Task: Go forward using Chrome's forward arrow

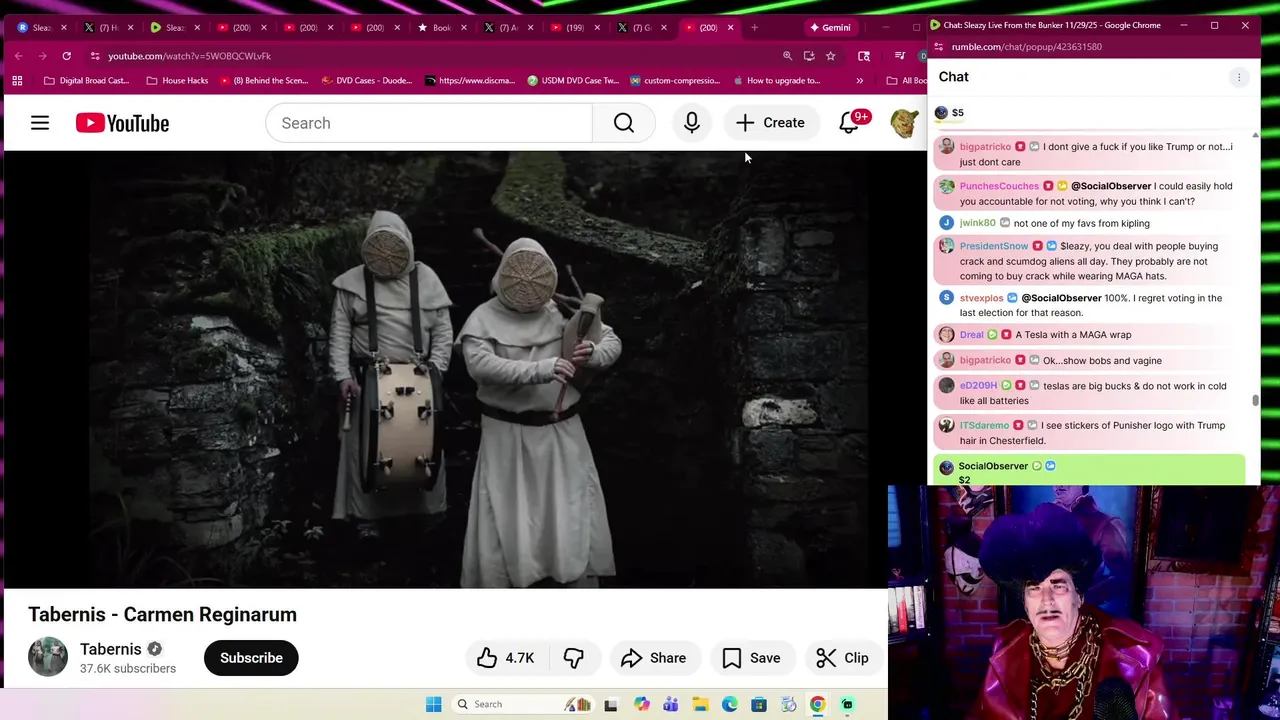Action: [42, 56]
